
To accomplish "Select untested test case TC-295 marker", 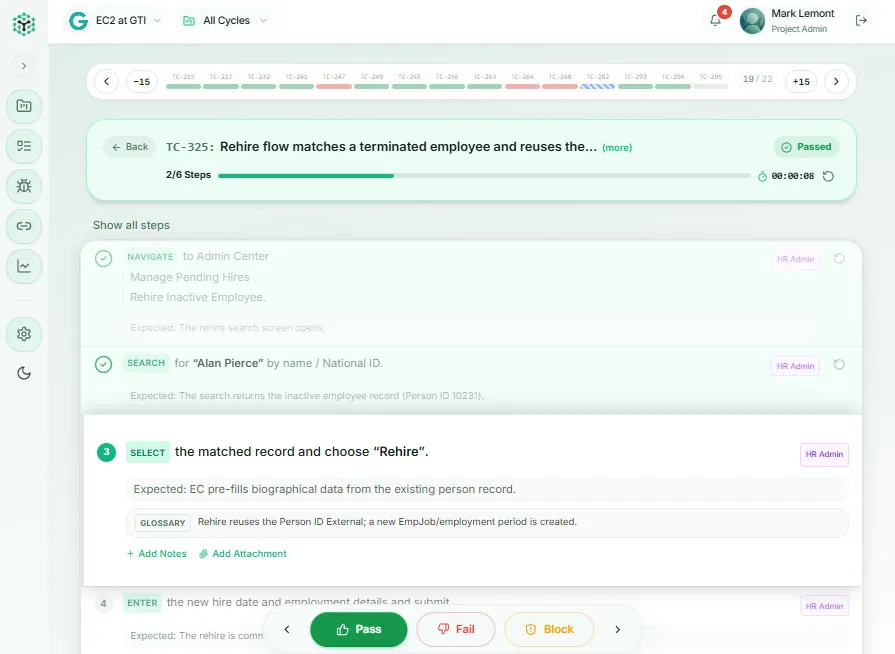I will 711,82.
